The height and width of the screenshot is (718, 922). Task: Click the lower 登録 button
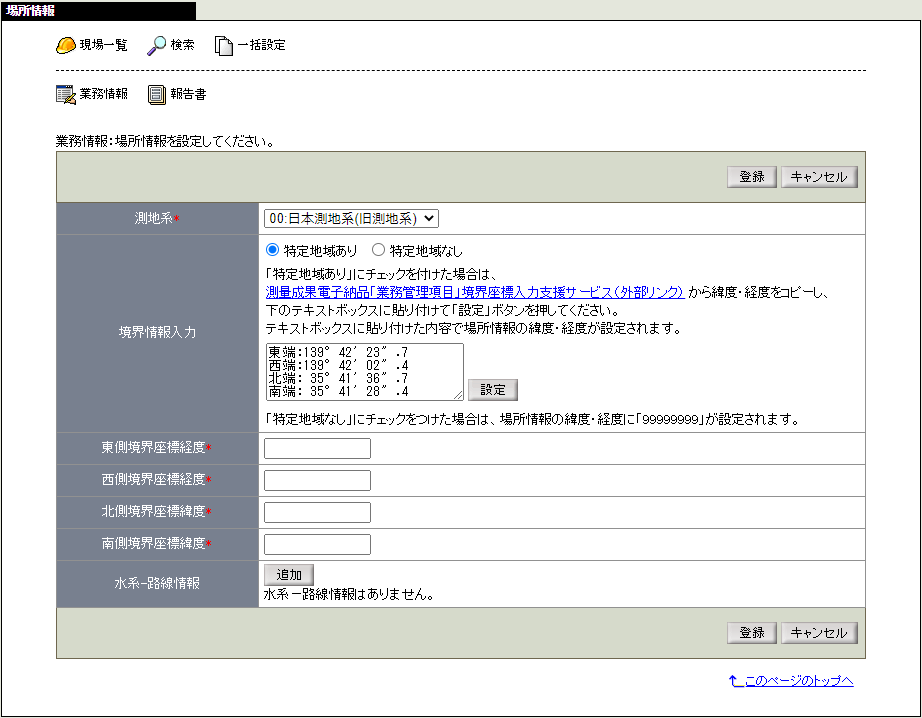(751, 633)
